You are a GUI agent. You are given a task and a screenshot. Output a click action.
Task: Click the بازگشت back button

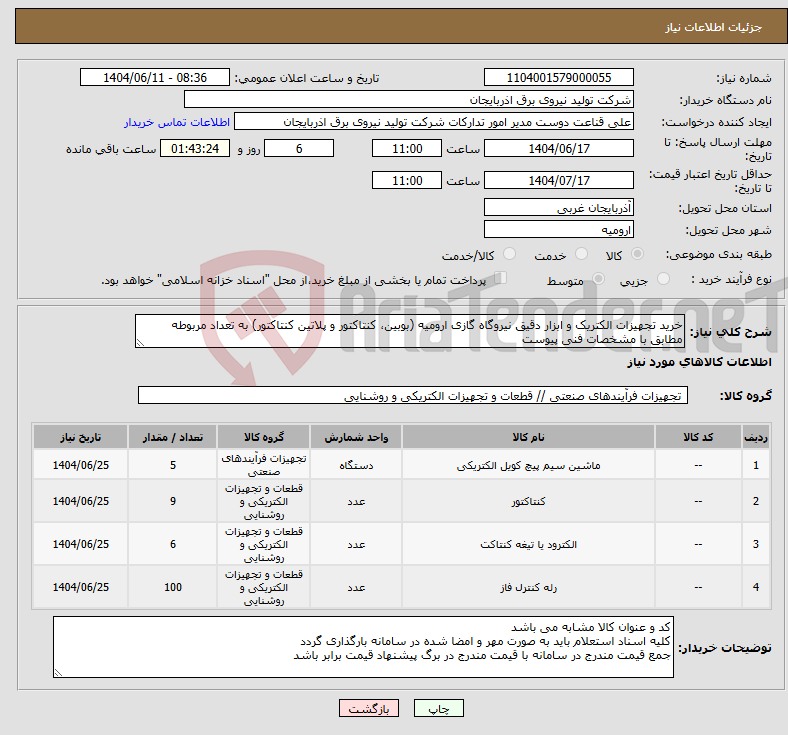point(369,708)
